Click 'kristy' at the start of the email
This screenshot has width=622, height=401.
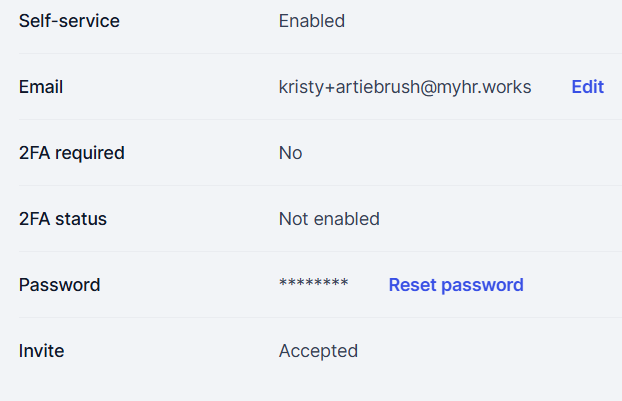pos(301,87)
